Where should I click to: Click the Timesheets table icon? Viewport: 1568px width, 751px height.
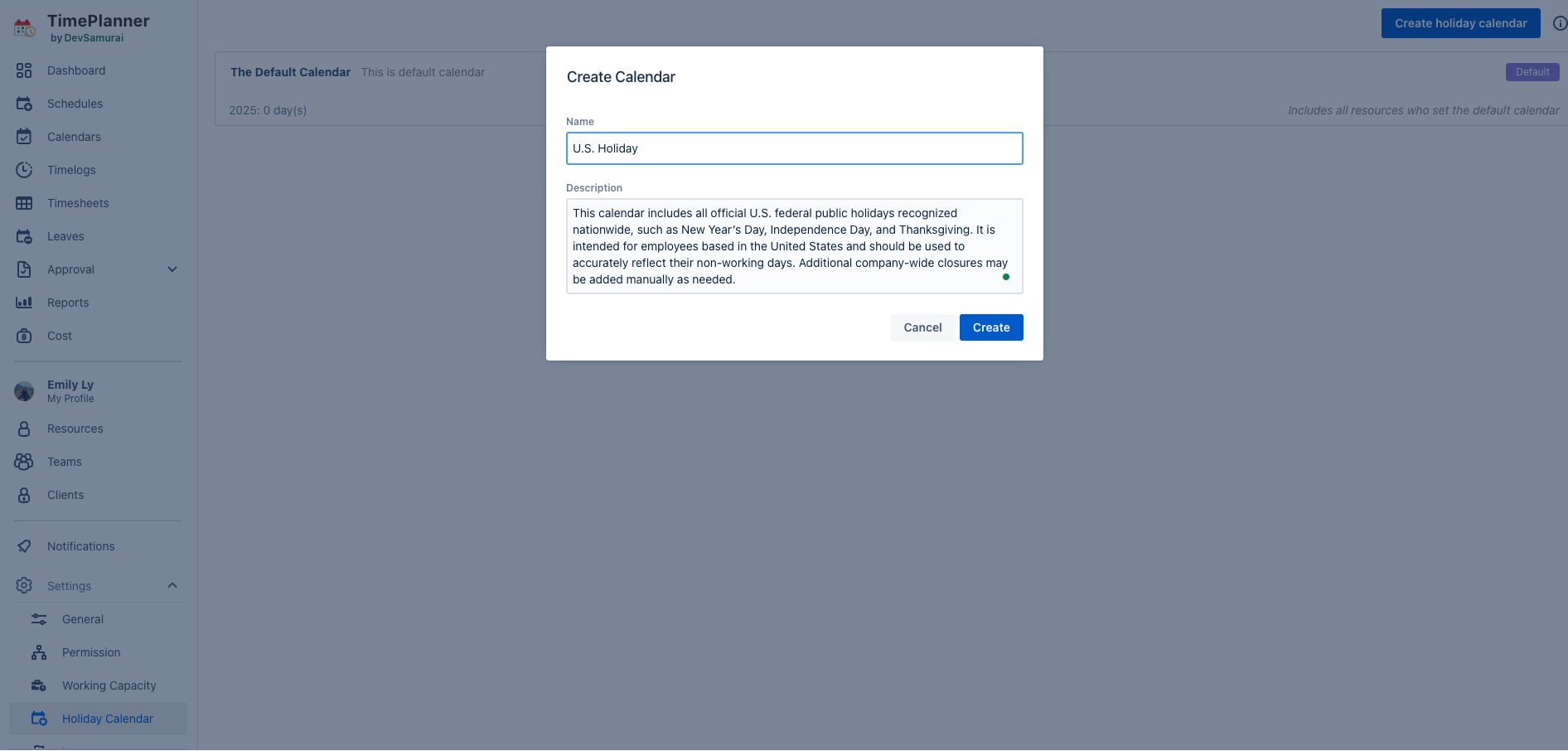(x=24, y=203)
